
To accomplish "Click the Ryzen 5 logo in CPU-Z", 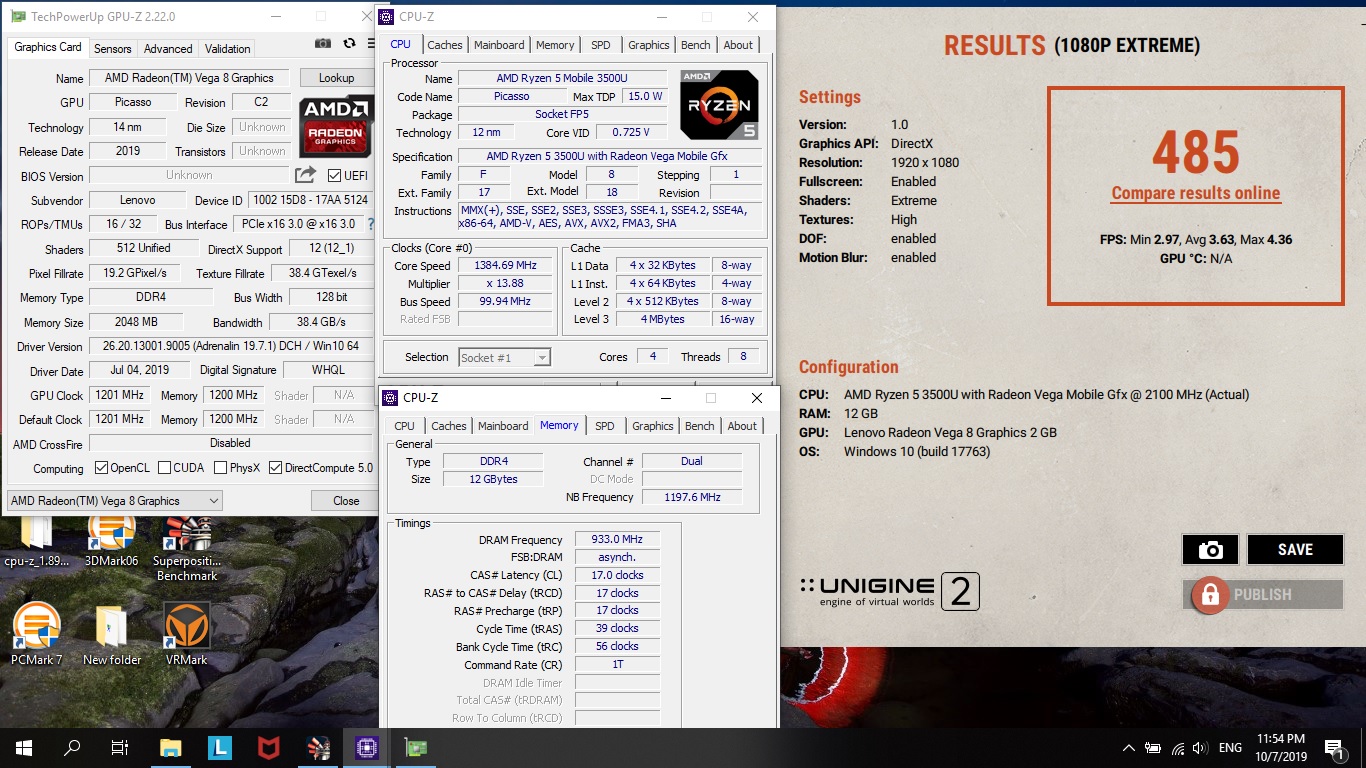I will [719, 105].
